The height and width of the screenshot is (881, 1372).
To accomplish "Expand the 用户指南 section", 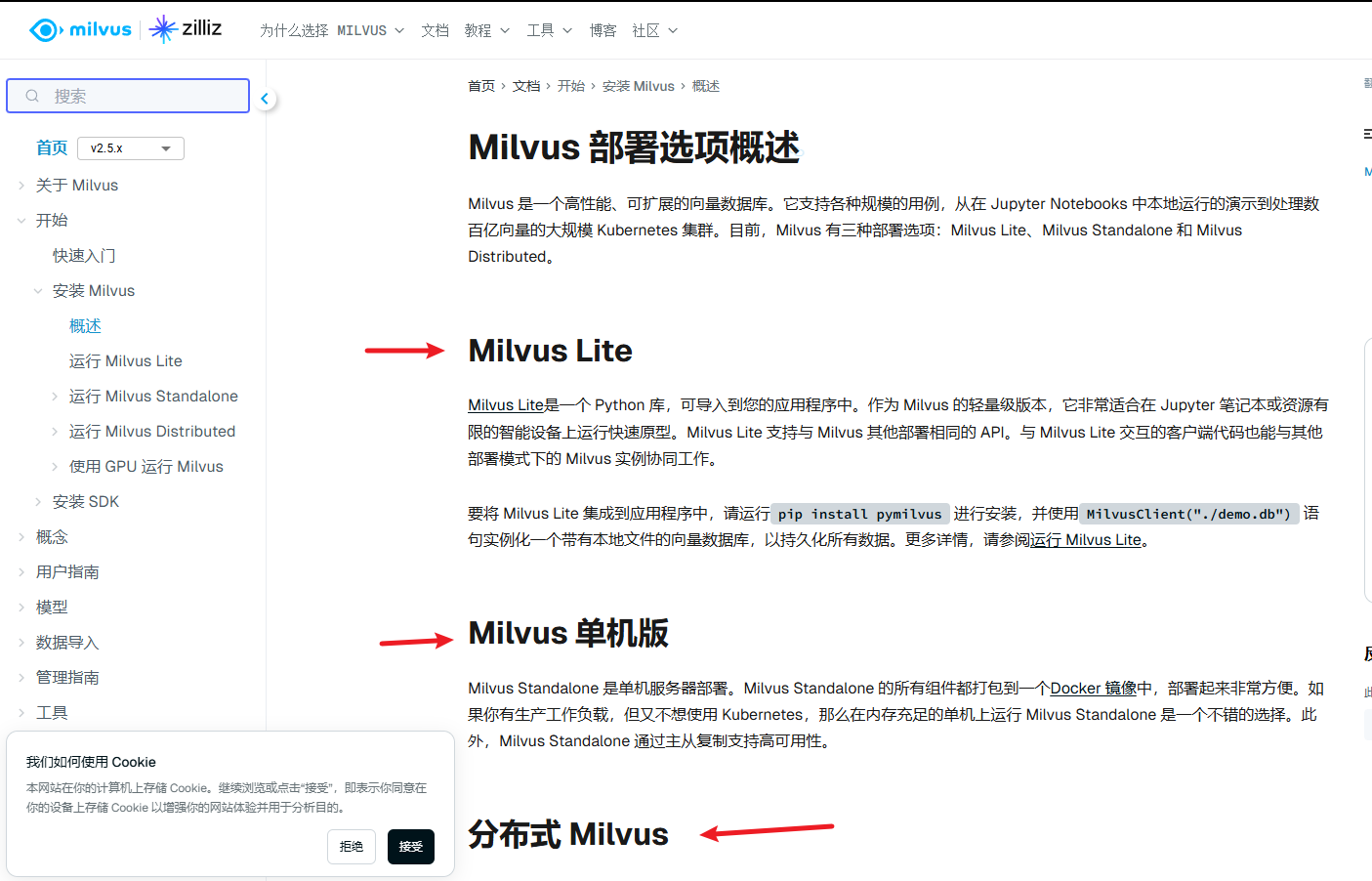I will point(21,572).
